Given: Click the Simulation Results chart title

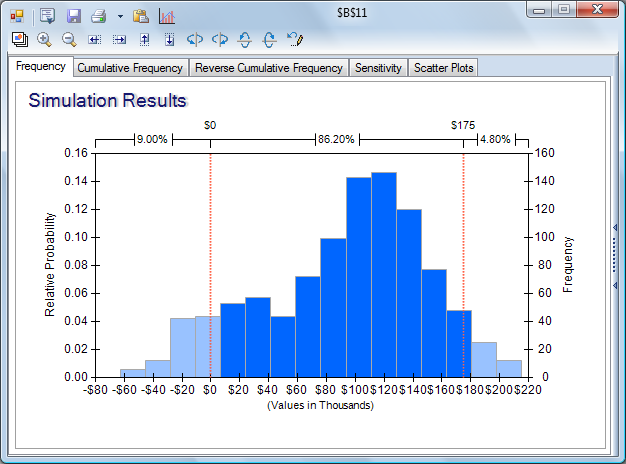Looking at the screenshot, I should 107,101.
